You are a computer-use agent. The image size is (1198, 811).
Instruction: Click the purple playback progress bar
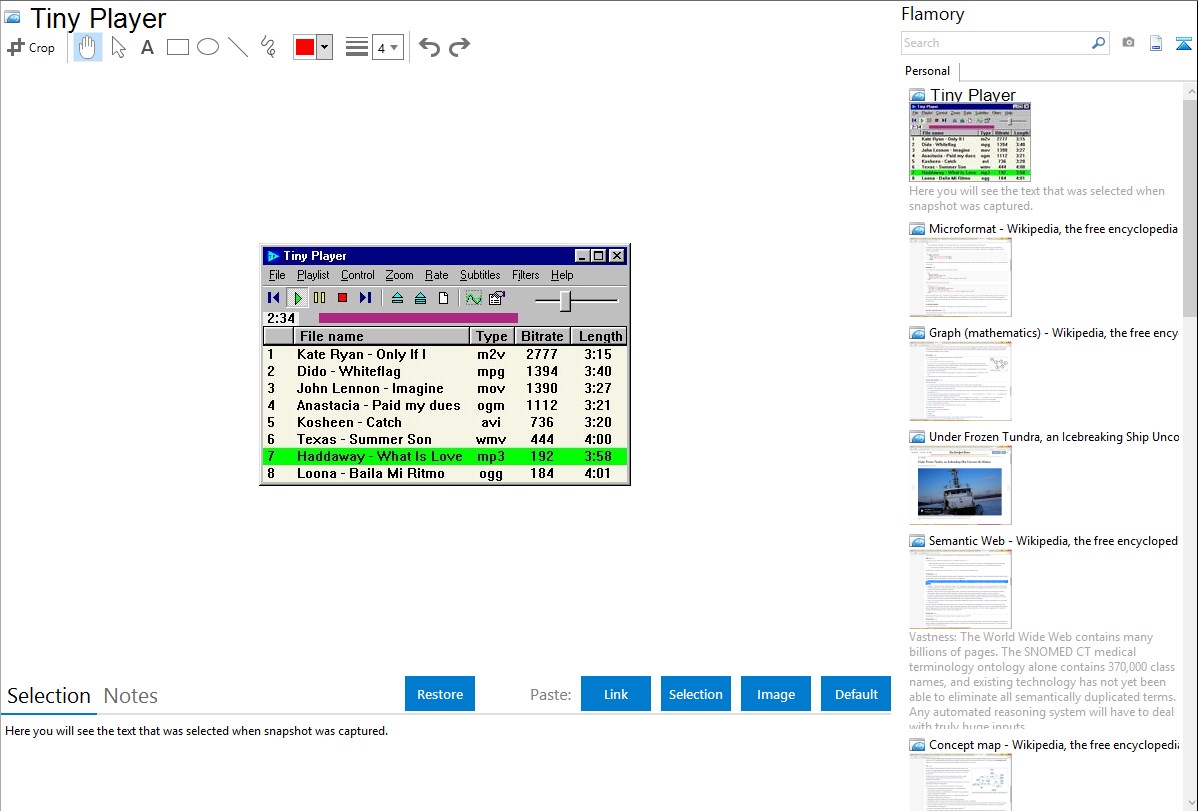tap(418, 318)
